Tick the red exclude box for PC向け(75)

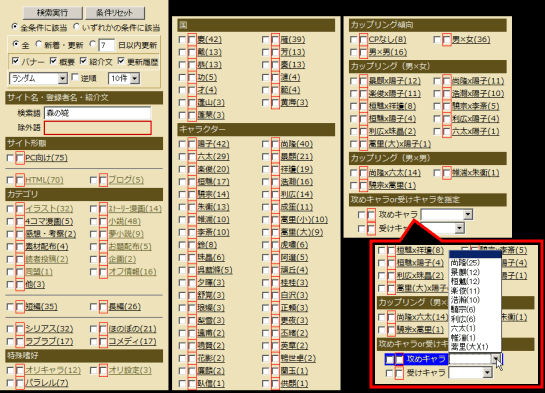(20, 158)
